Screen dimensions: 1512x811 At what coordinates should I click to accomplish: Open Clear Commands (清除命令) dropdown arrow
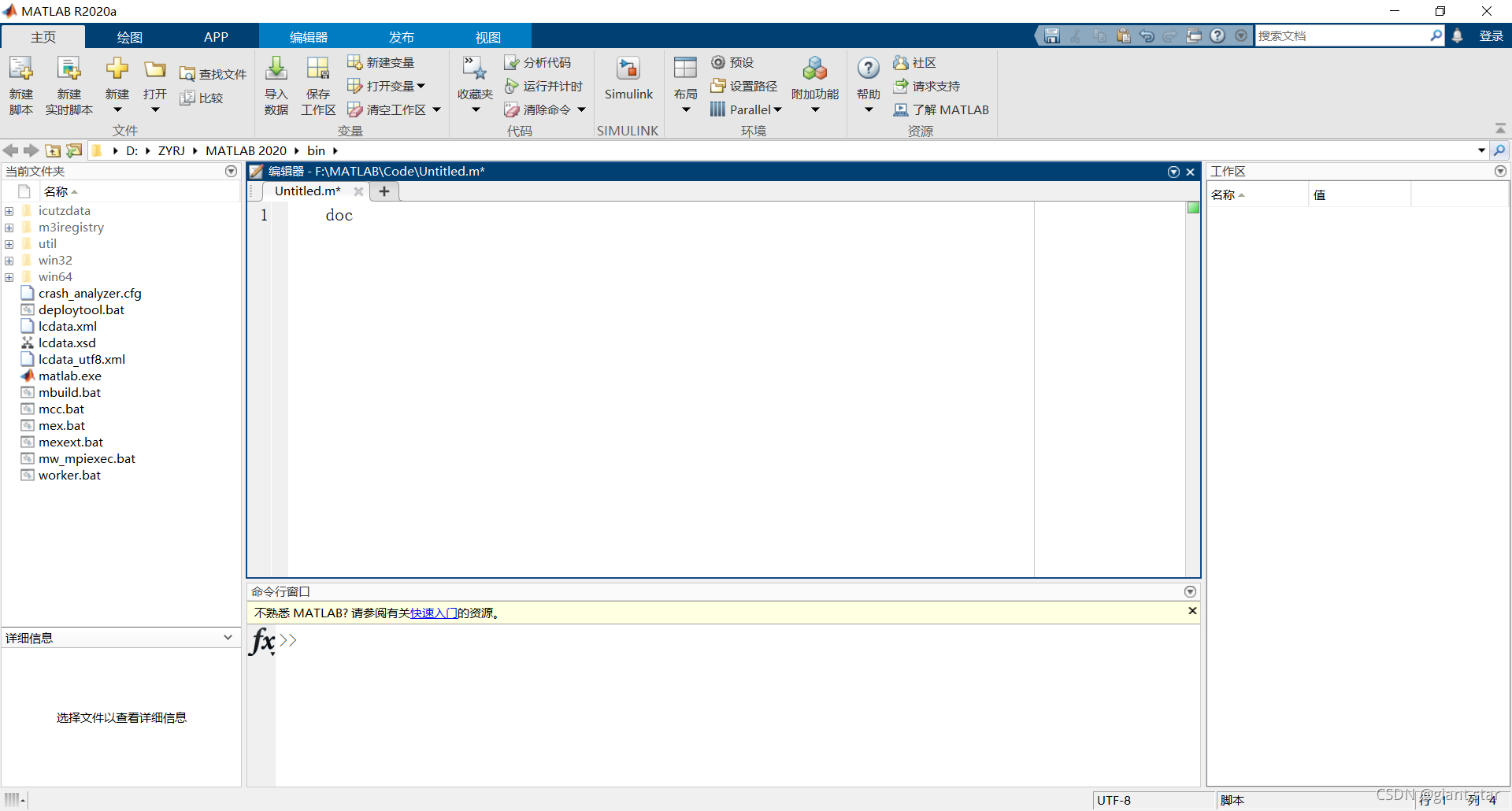tap(581, 109)
